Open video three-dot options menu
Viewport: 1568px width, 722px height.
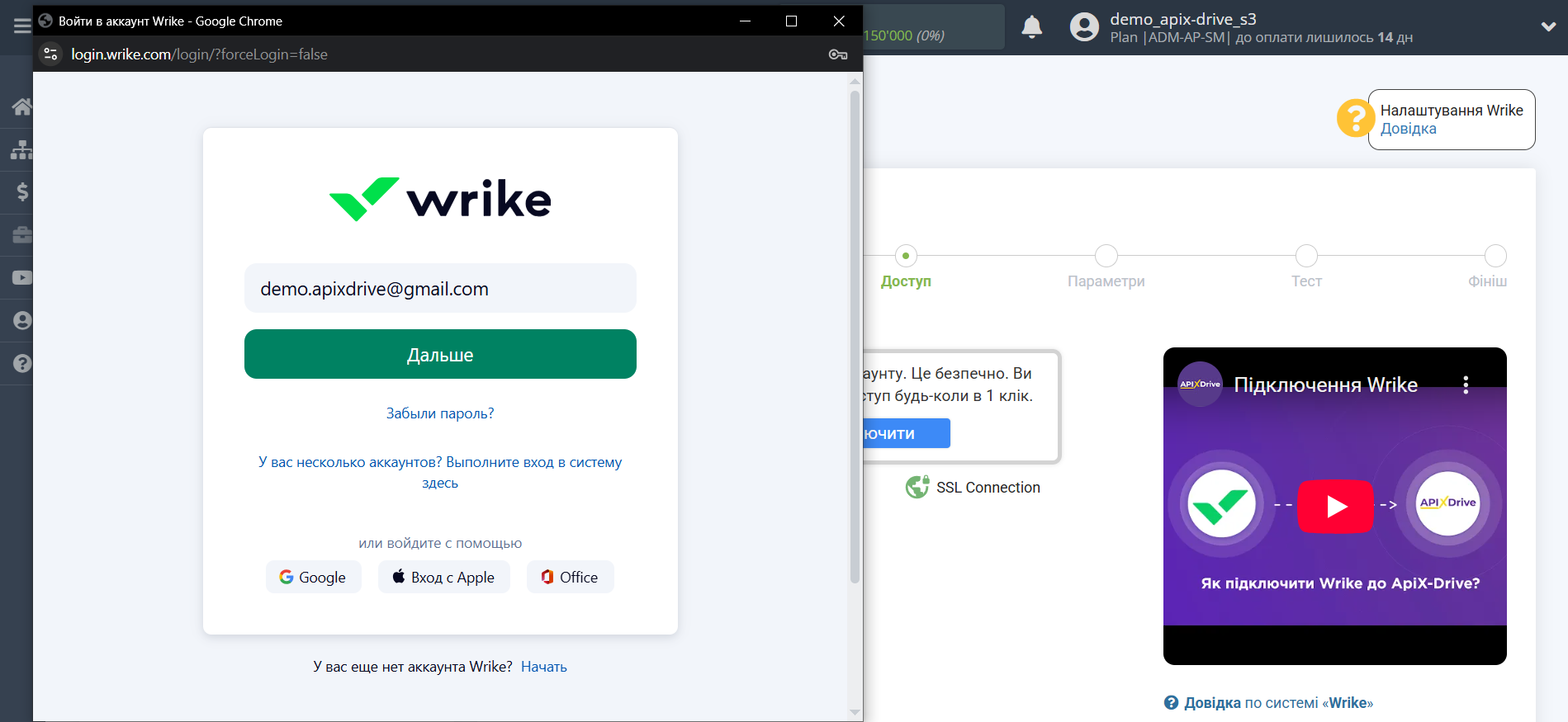pyautogui.click(x=1466, y=385)
